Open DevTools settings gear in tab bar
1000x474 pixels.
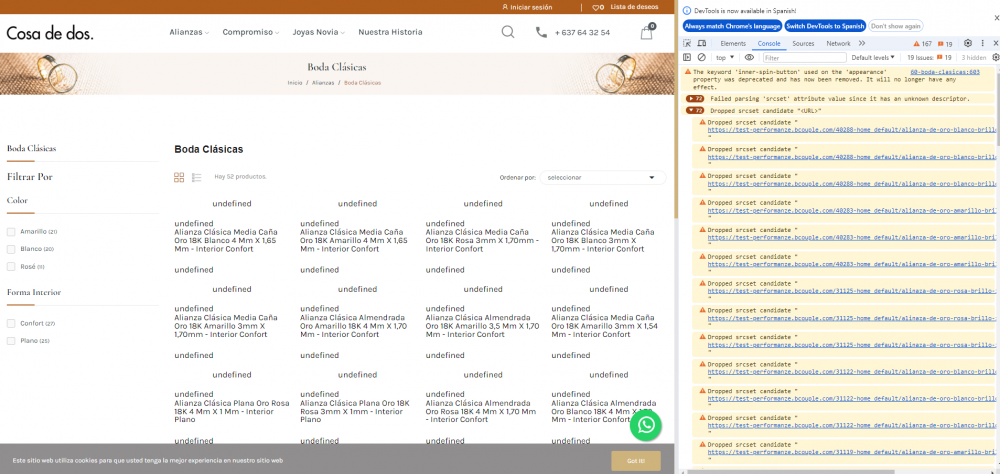967,43
